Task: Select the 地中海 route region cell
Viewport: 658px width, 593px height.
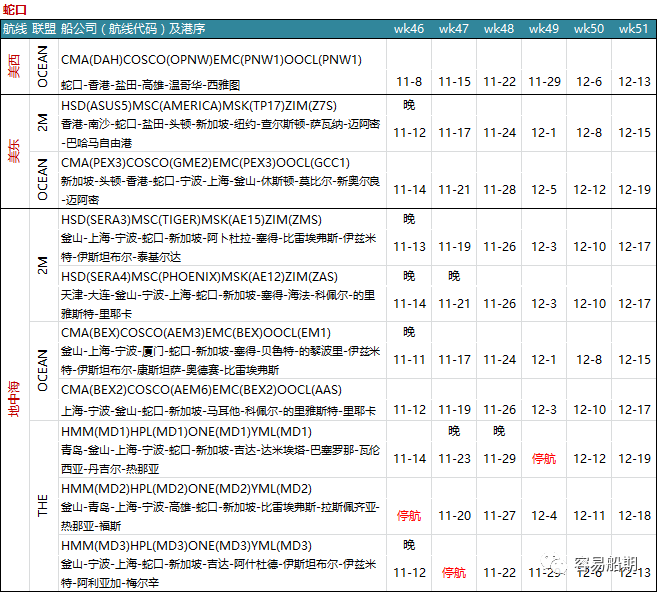Action: tap(15, 400)
